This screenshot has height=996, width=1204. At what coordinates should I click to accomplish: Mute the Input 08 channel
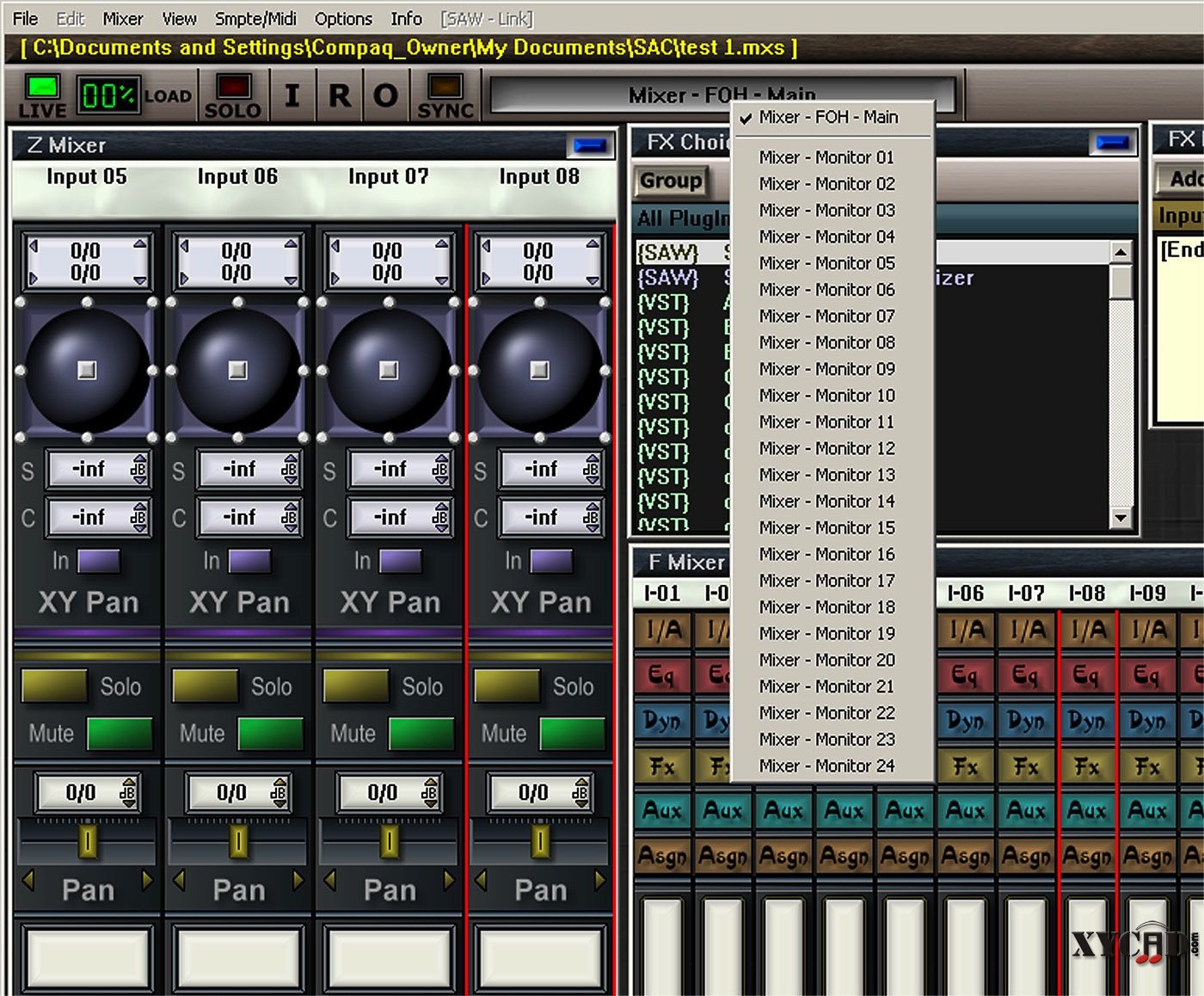(x=573, y=734)
